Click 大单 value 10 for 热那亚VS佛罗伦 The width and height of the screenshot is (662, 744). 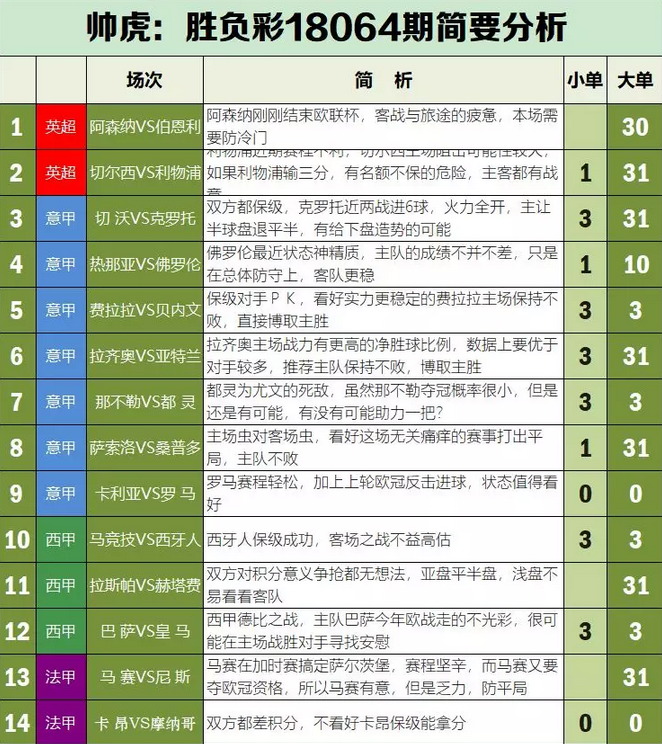tap(635, 264)
